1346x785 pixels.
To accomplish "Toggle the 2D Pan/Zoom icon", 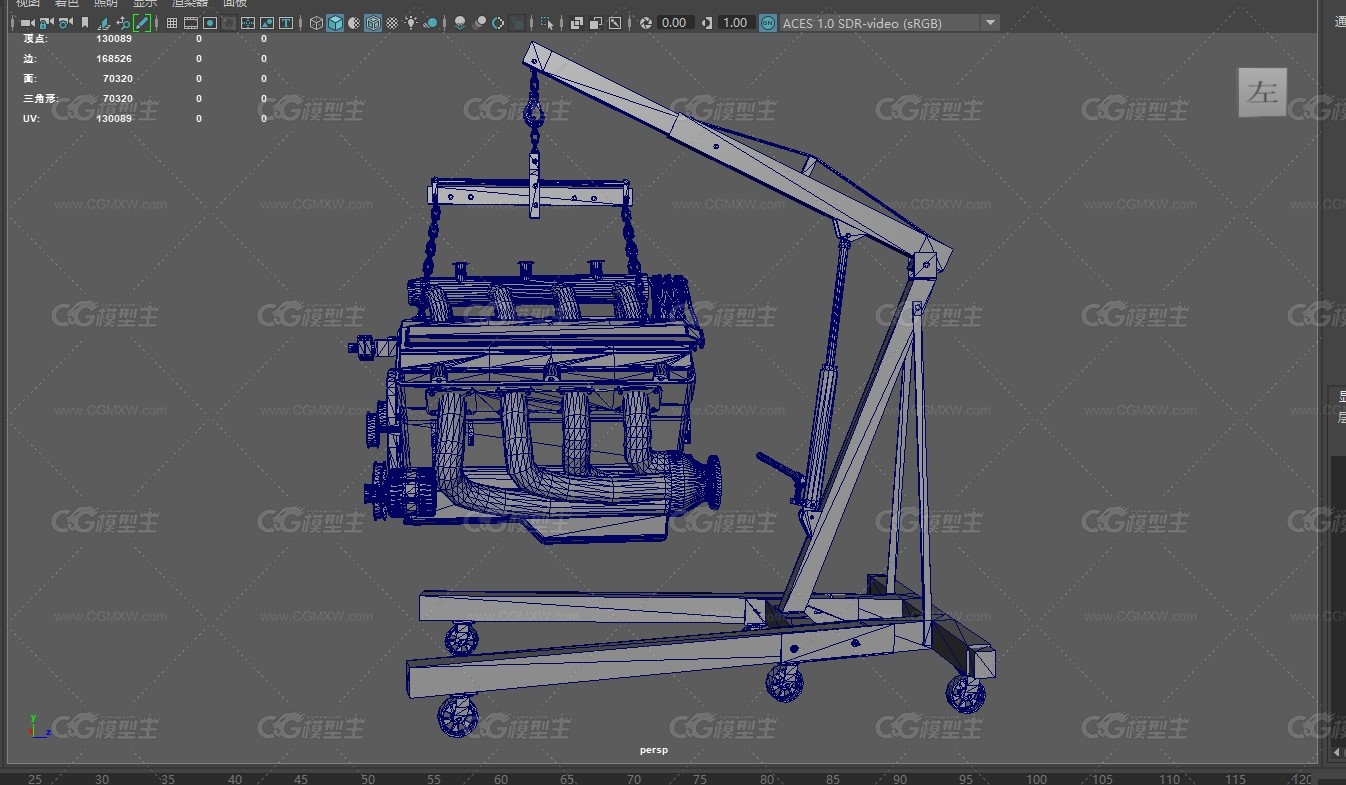I will point(123,22).
